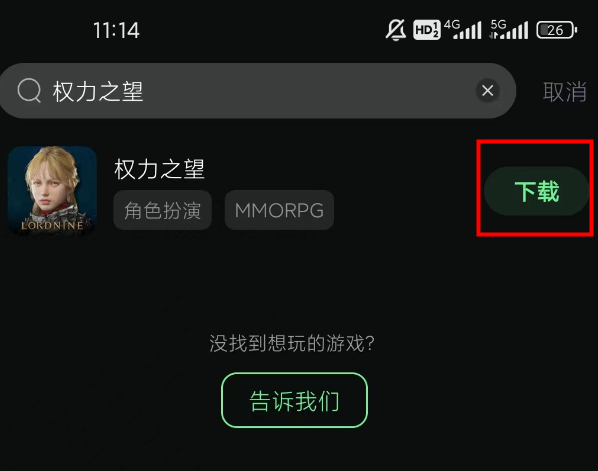Tap the muted bell notification icon
This screenshot has height=471, width=598.
click(396, 30)
